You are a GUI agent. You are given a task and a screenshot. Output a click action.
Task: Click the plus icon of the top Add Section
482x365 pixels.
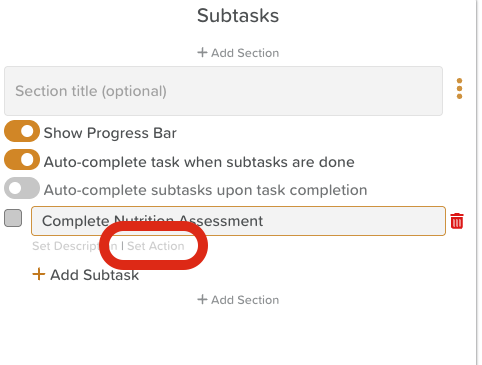pyautogui.click(x=202, y=52)
